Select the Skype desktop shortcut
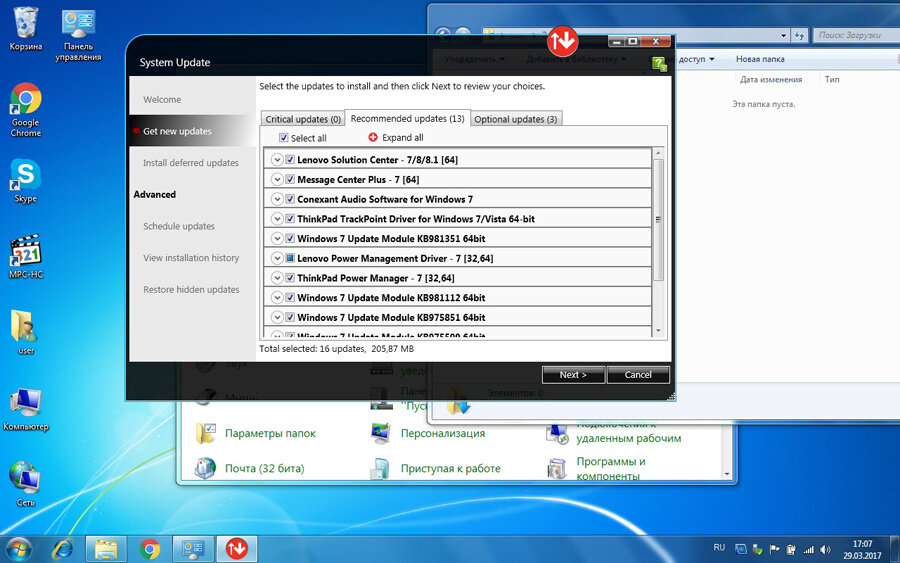The image size is (900, 563). [x=26, y=180]
